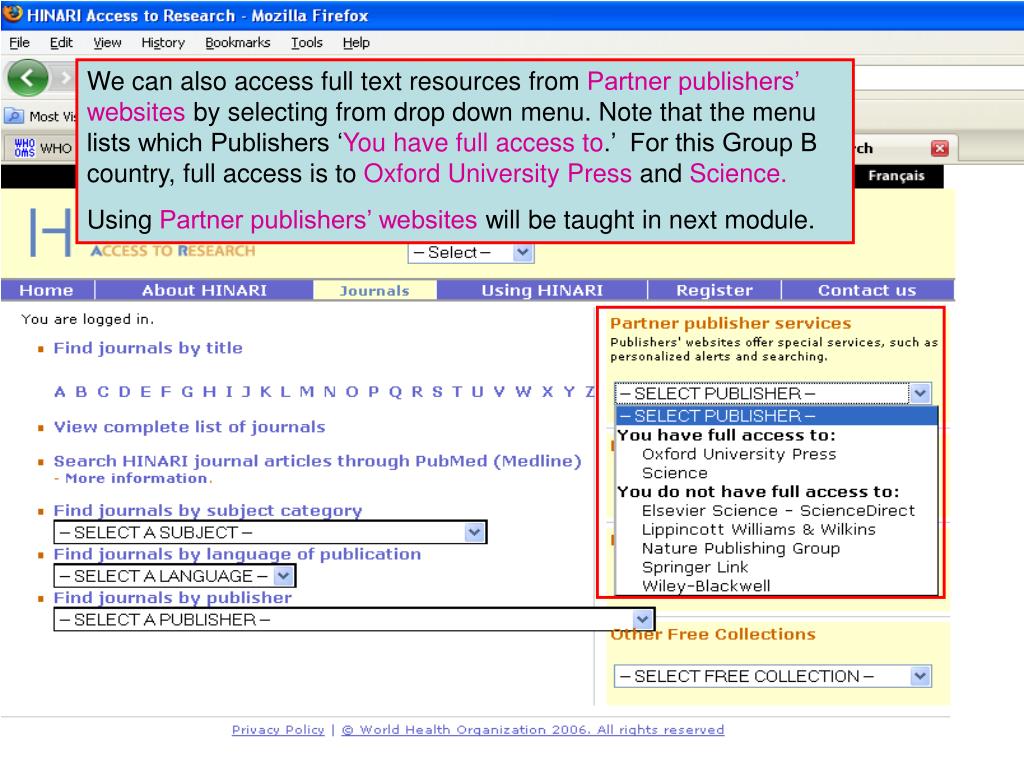Open the Contact us tab
Viewport: 1024px width, 768px height.
[867, 290]
